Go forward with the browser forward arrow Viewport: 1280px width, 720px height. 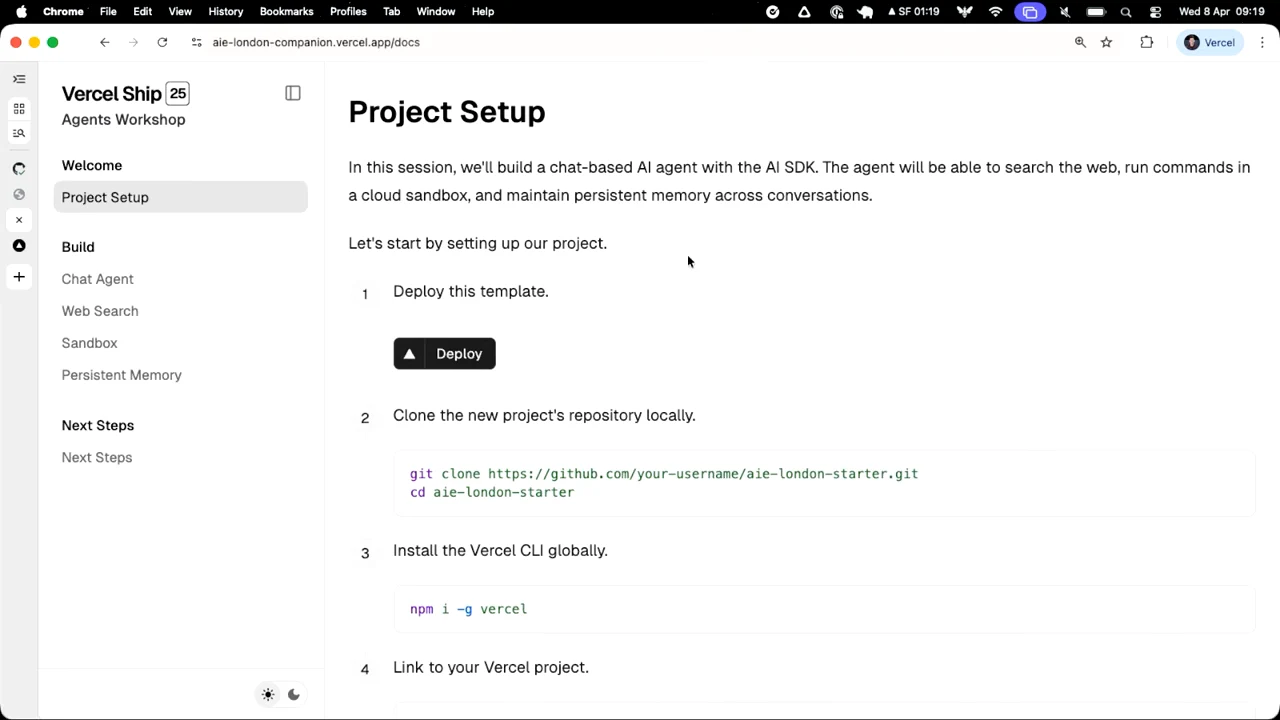pos(133,42)
